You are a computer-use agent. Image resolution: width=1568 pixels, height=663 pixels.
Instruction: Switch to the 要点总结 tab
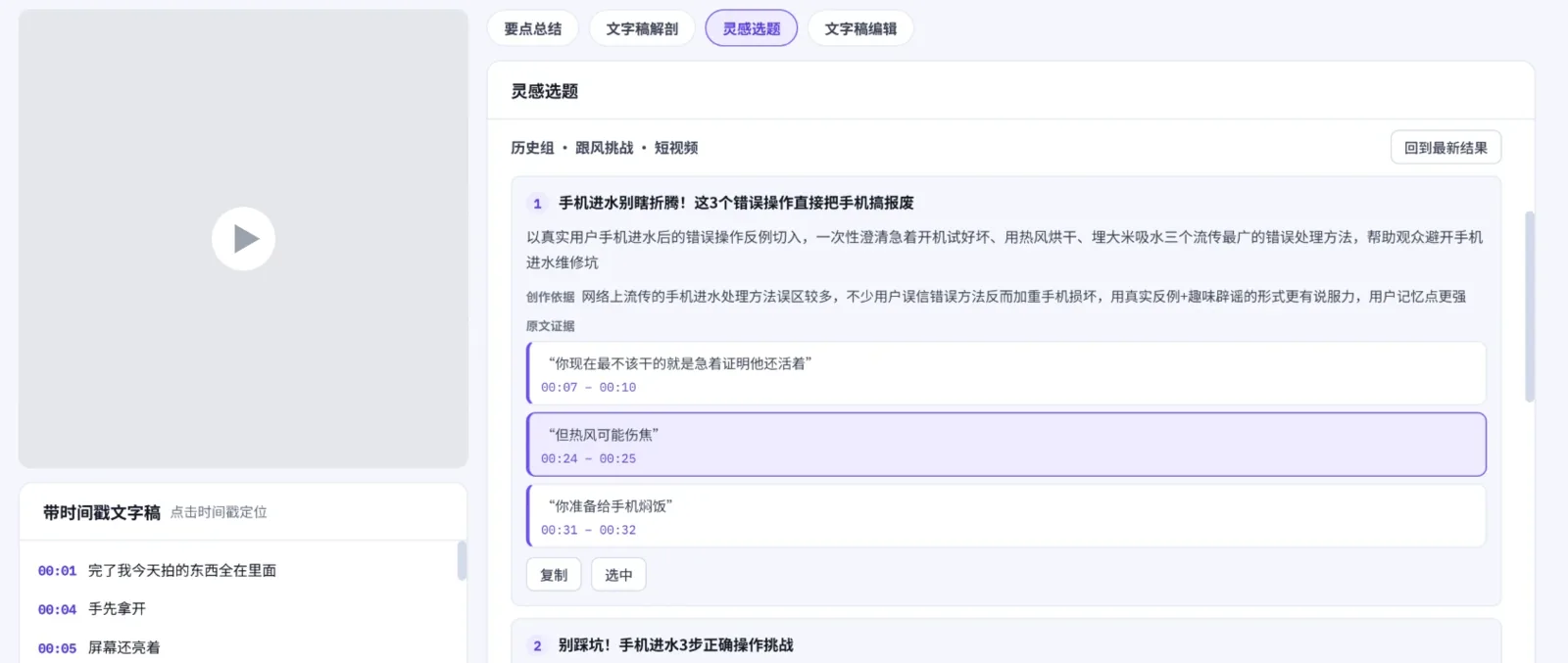pyautogui.click(x=533, y=28)
